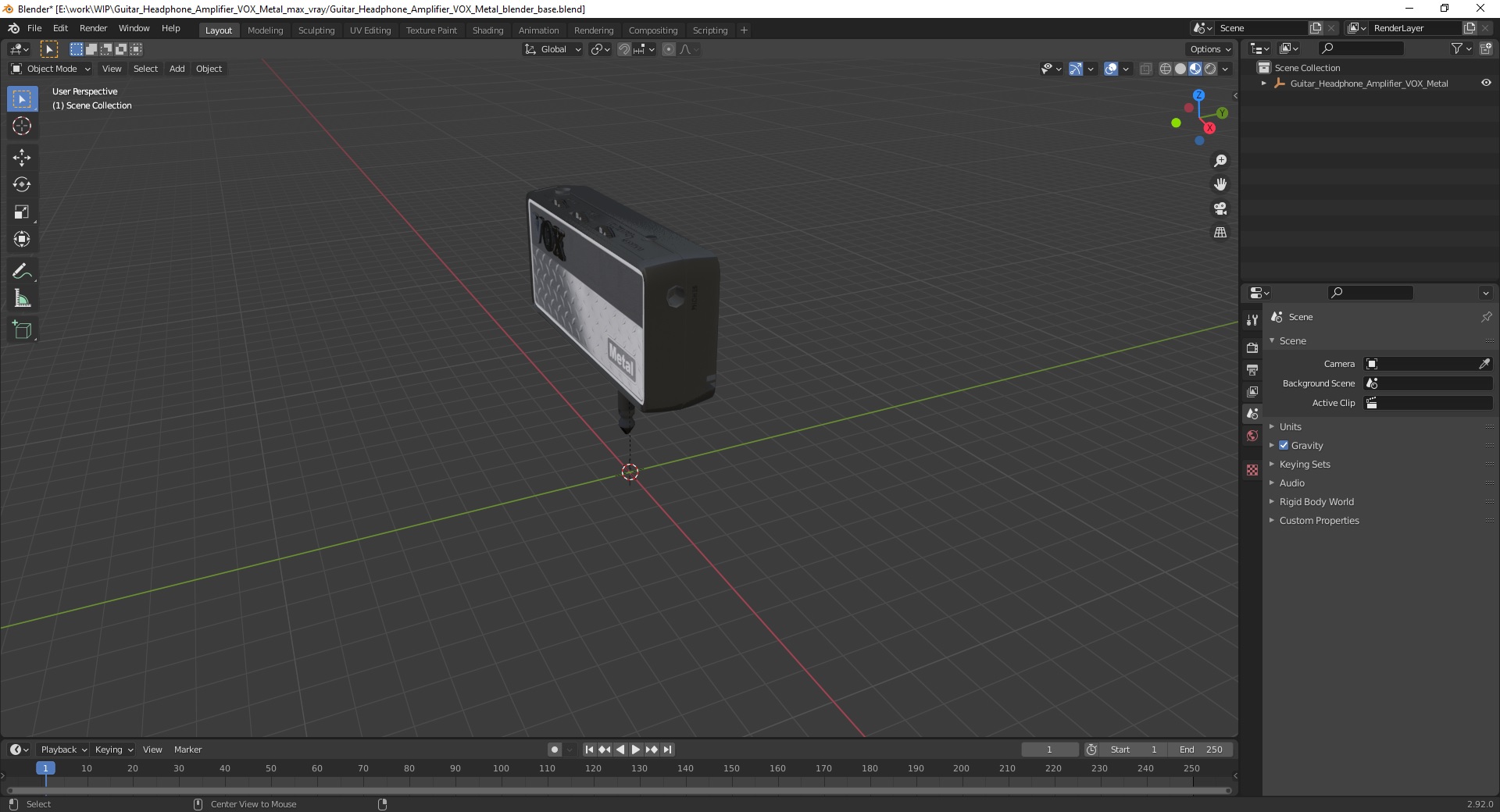Screen dimensions: 1500x812
Task: Switch to the Modeling workspace tab
Action: 265,30
